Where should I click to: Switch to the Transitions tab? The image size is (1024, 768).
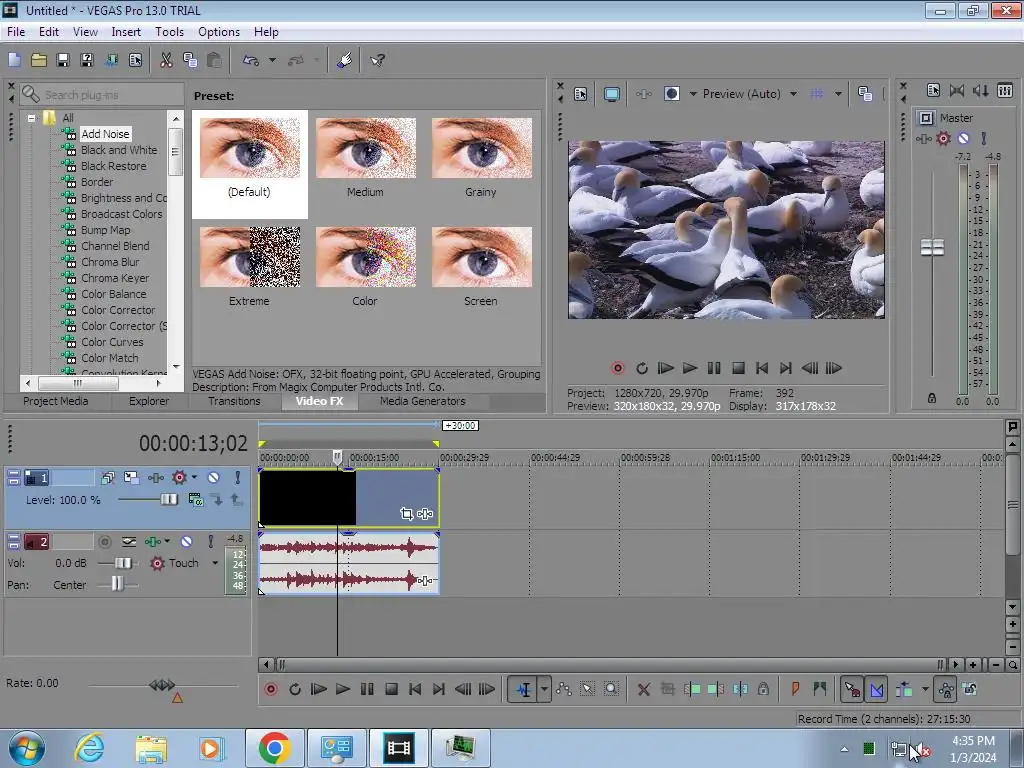click(234, 401)
